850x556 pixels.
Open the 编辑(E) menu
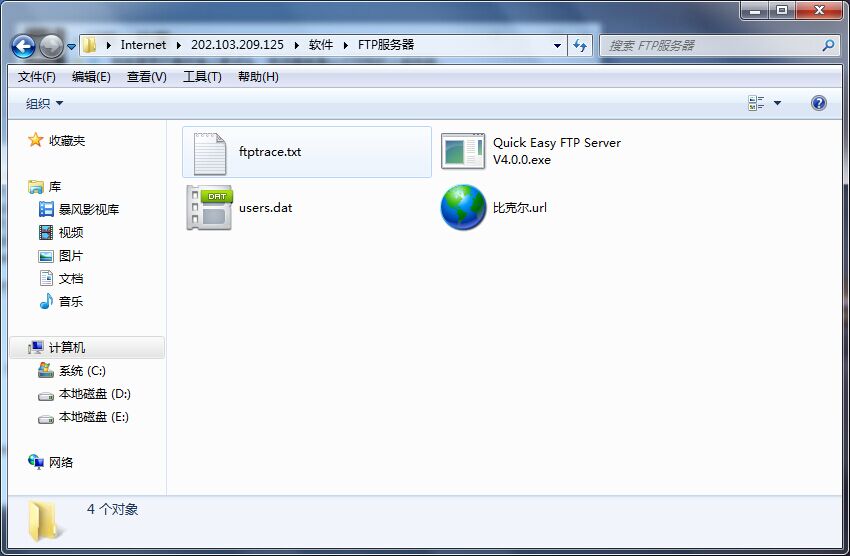coord(91,77)
